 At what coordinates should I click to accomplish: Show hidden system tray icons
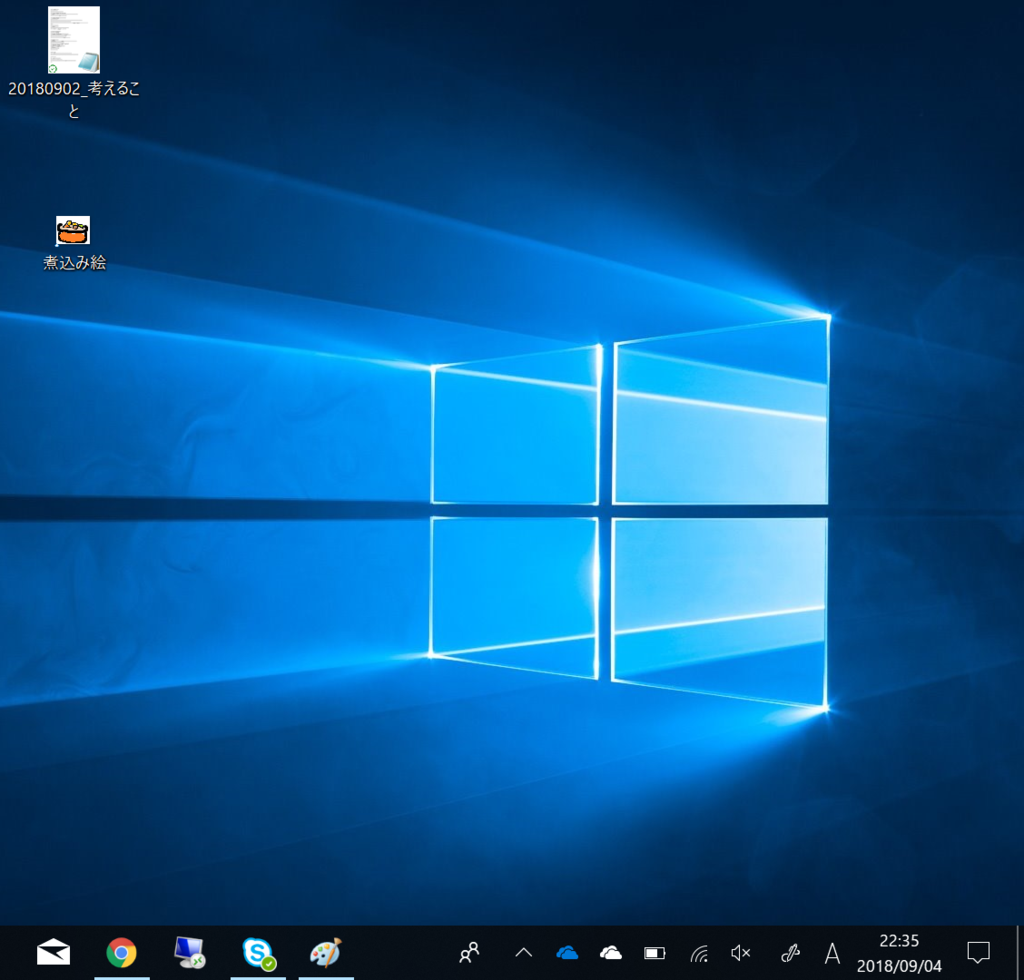(524, 953)
